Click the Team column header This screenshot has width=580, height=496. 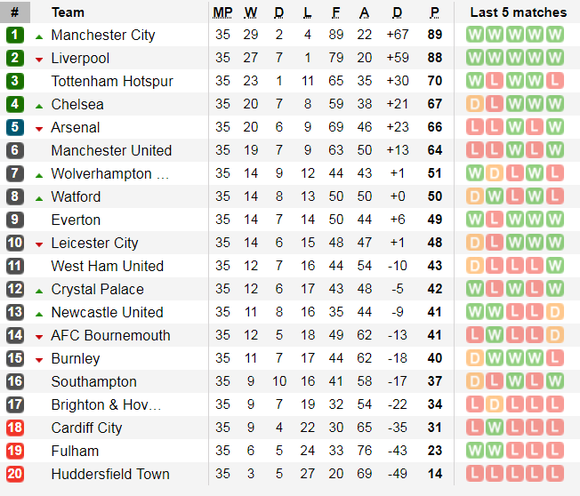click(x=68, y=12)
